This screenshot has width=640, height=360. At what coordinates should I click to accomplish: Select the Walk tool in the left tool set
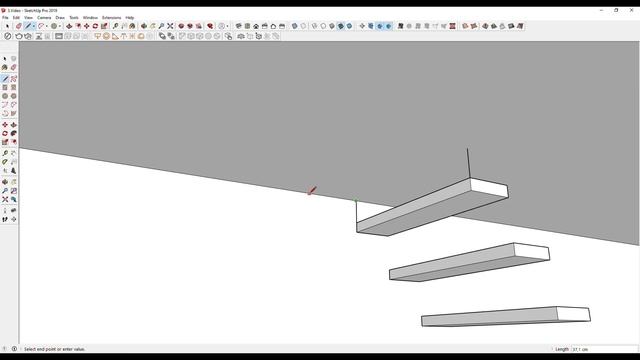pyautogui.click(x=5, y=220)
